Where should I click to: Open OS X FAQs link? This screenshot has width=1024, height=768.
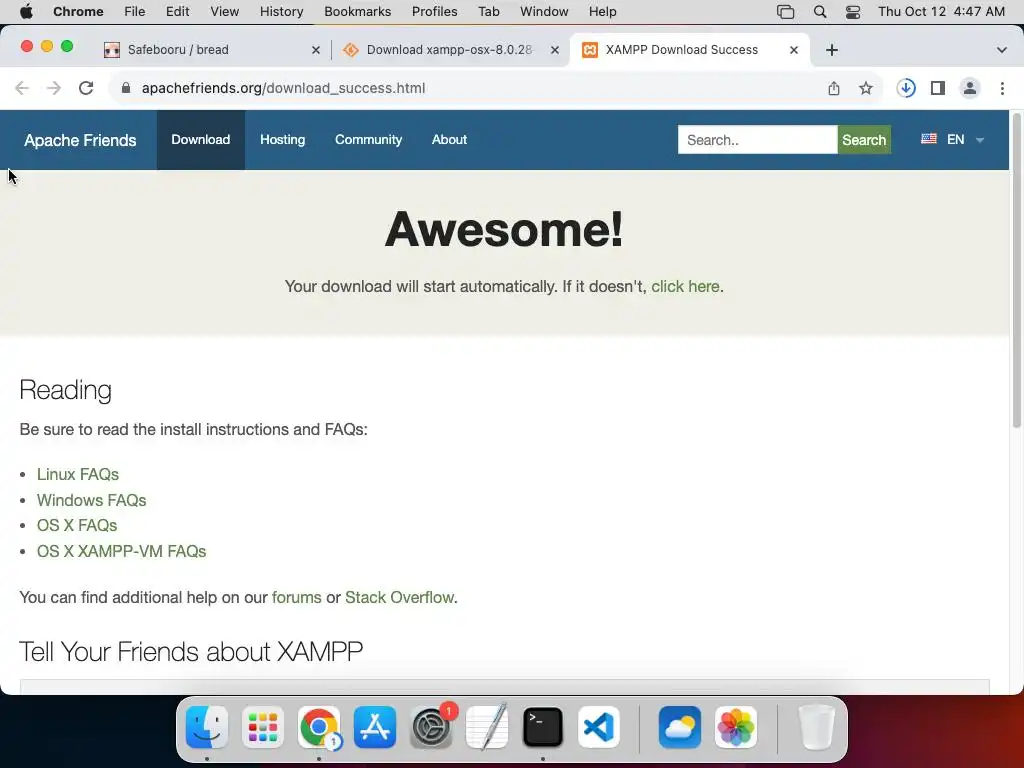(77, 525)
